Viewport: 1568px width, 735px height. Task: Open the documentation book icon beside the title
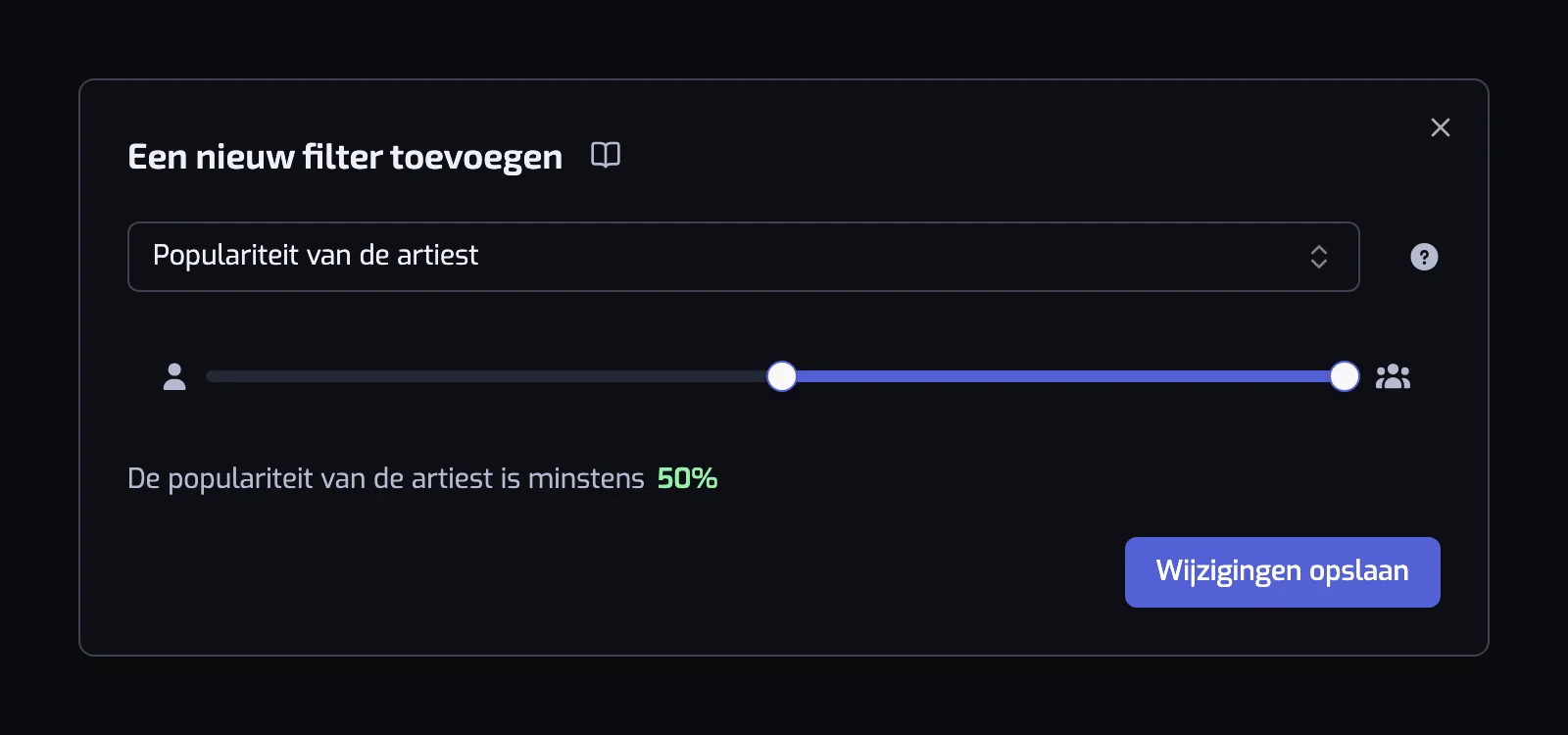pos(606,155)
